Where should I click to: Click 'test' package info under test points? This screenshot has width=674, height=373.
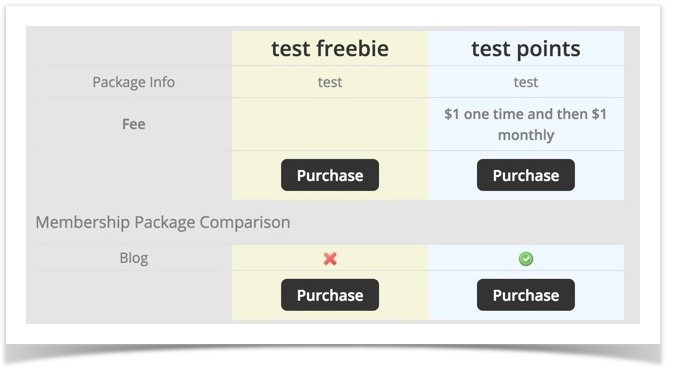[525, 82]
